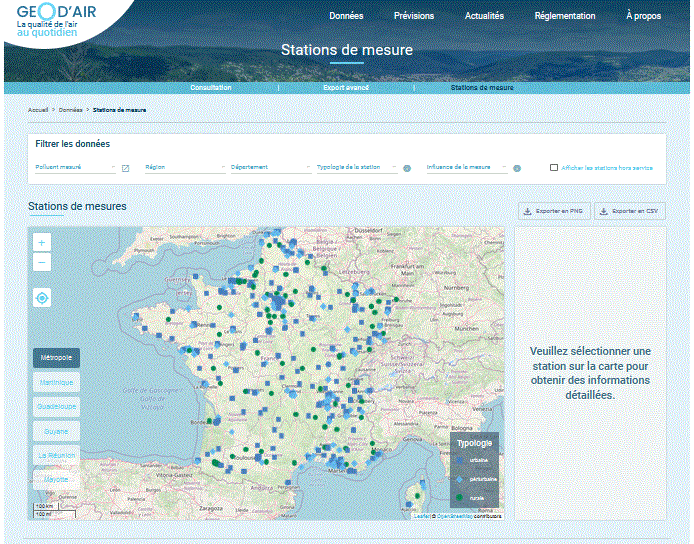Enable Afficher les stations hors service checkbox
Screen dimensions: 694x544
[x=554, y=168]
